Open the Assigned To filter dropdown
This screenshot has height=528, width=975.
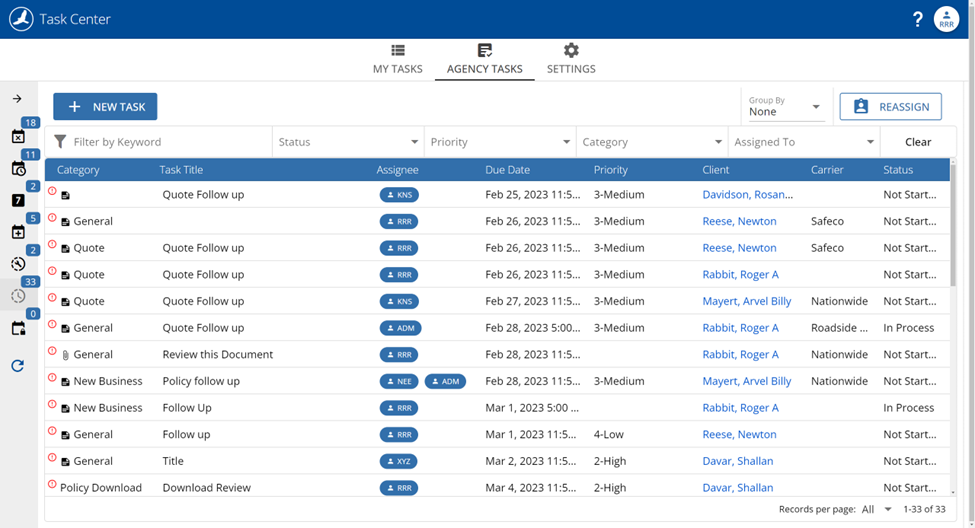coord(804,142)
